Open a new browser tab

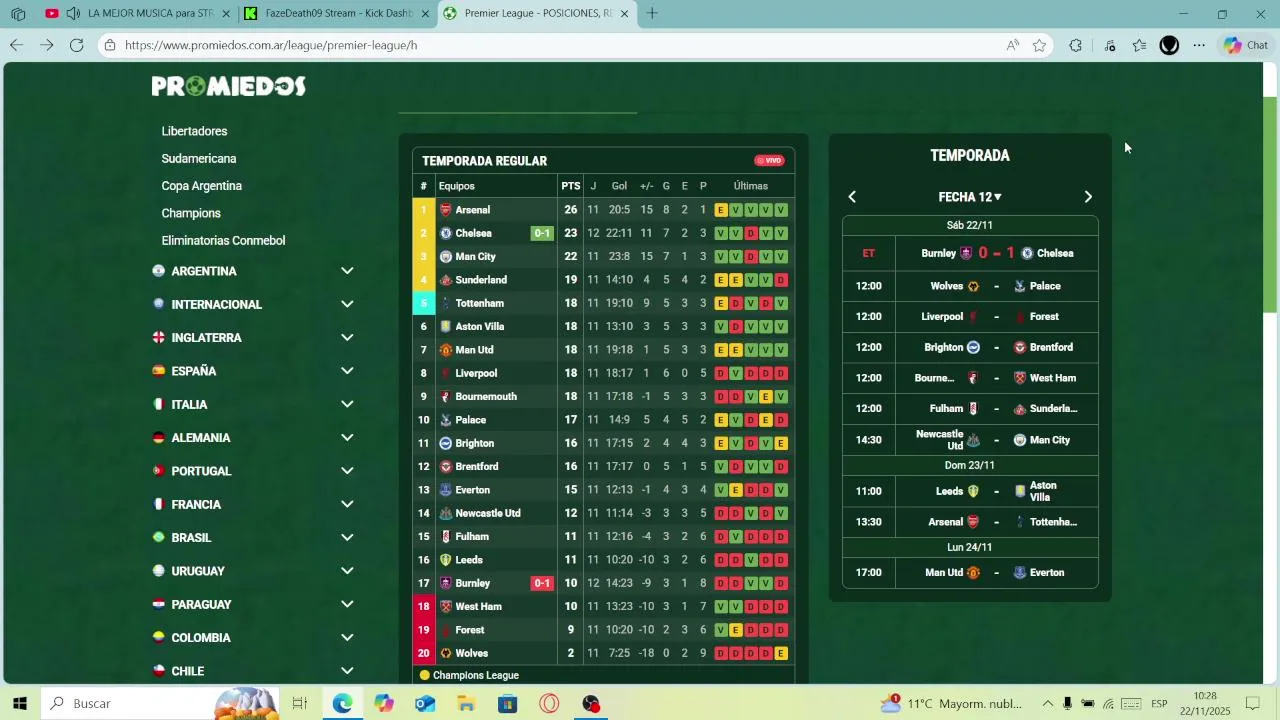click(x=652, y=14)
